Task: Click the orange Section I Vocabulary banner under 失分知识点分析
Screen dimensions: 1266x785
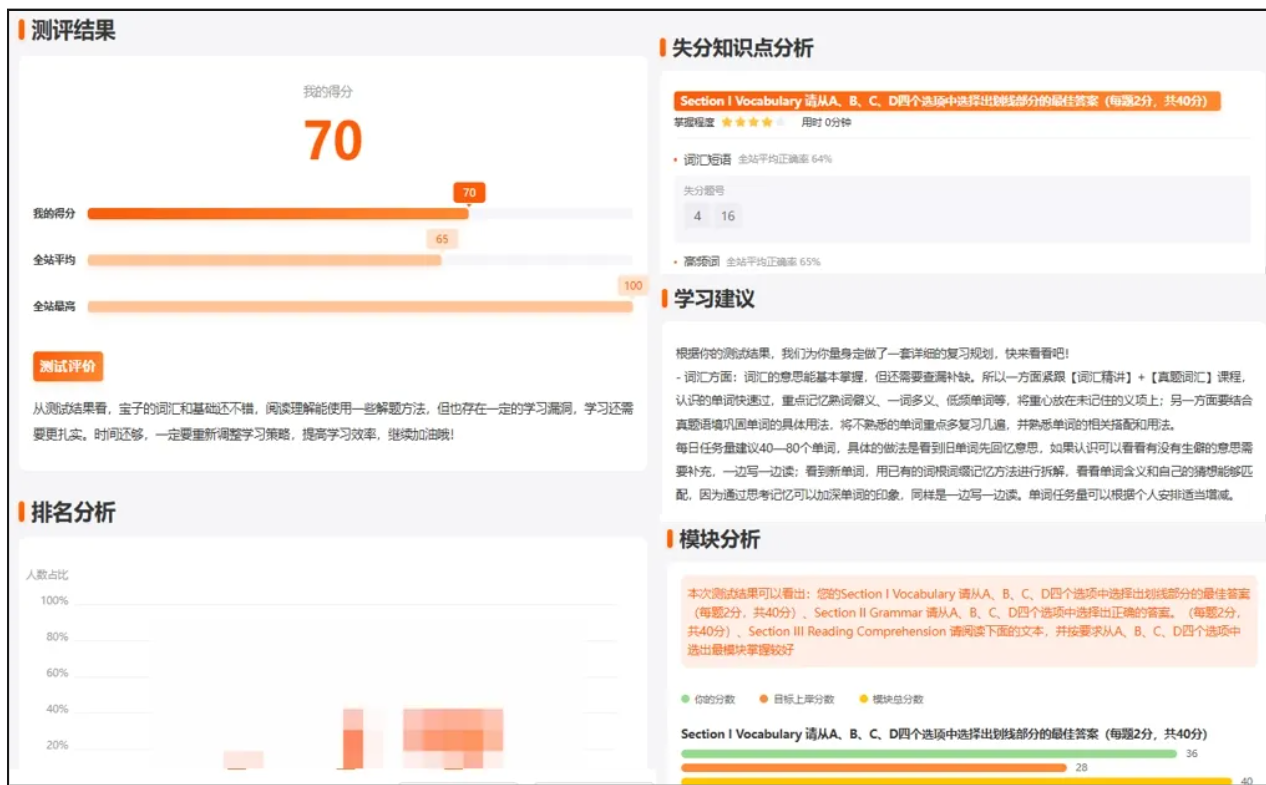Action: 947,101
